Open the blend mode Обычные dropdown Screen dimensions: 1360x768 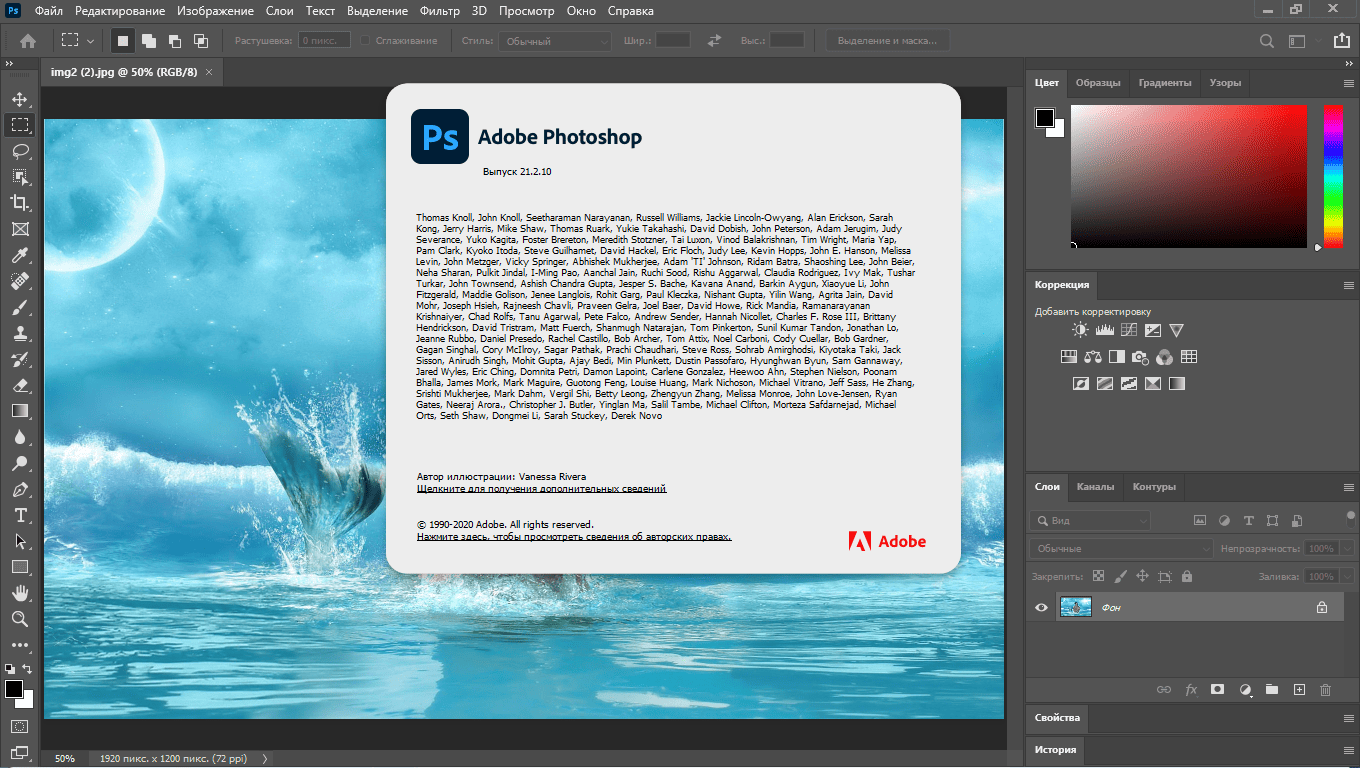click(x=1121, y=548)
